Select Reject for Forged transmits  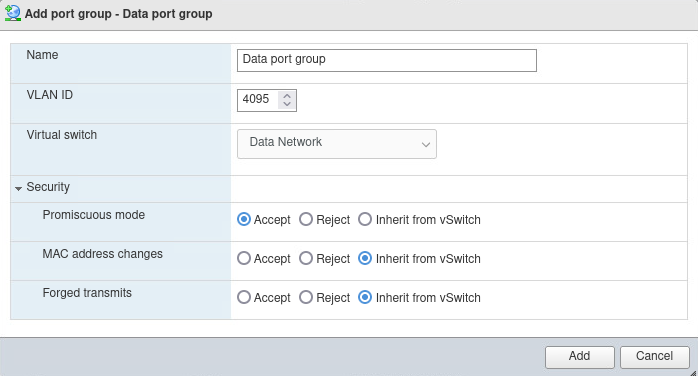(306, 297)
